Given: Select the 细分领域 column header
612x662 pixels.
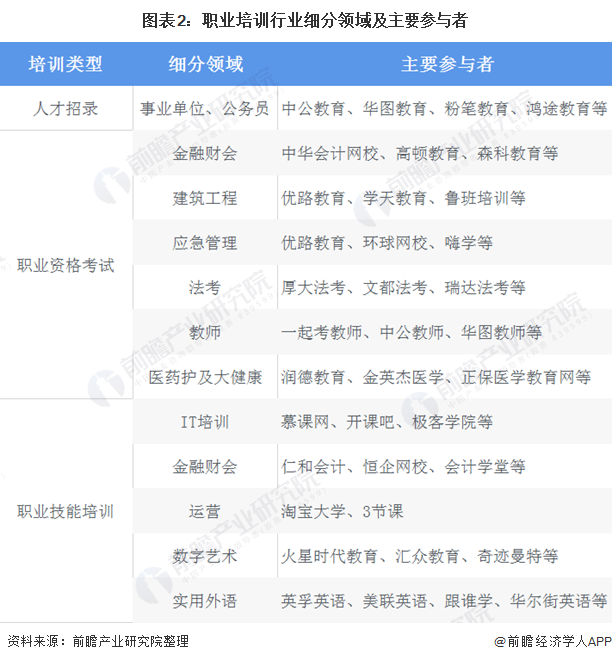Looking at the screenshot, I should pos(206,64).
